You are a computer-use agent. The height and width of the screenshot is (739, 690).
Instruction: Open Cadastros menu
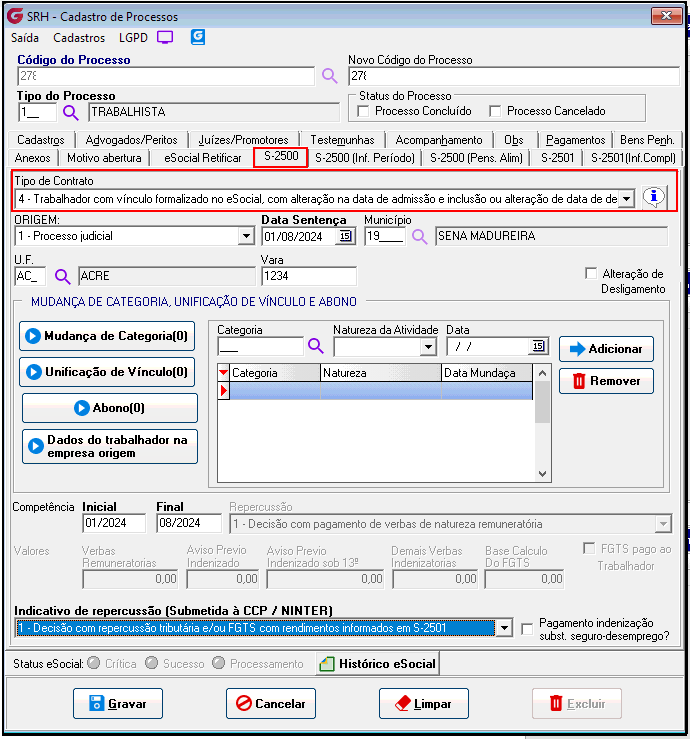point(79,38)
